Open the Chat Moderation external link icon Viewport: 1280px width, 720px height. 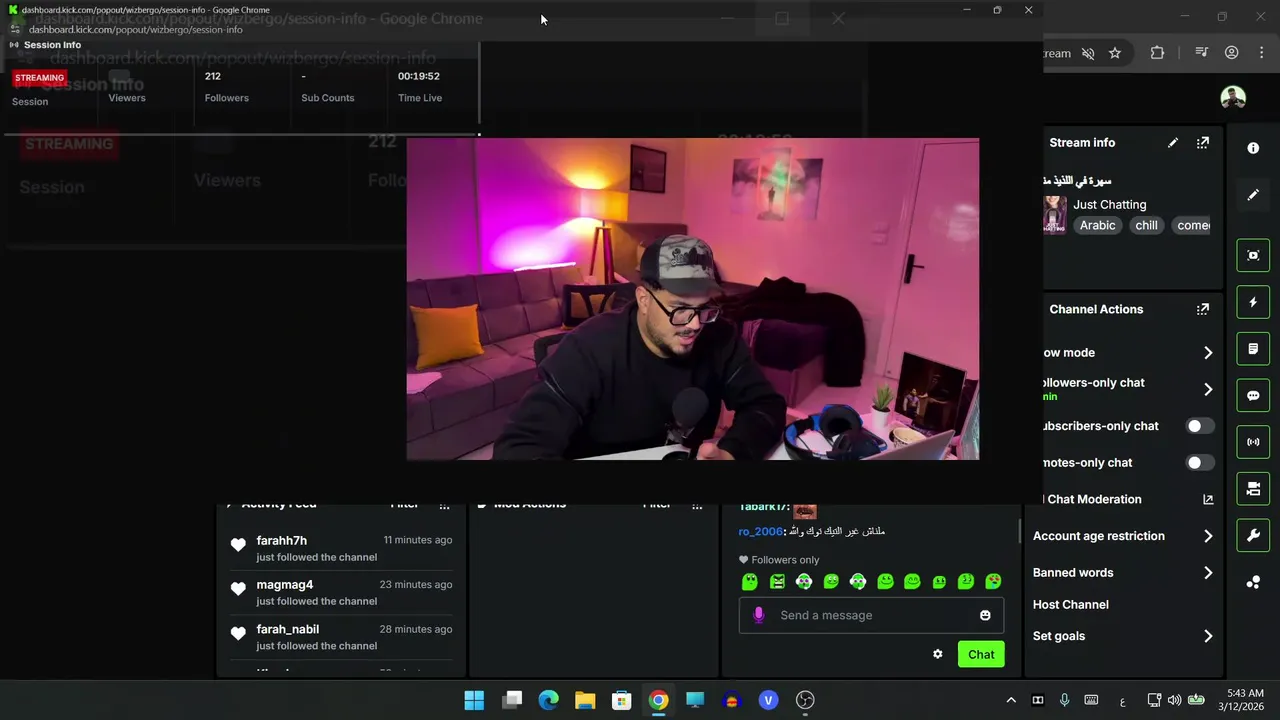click(x=1208, y=499)
